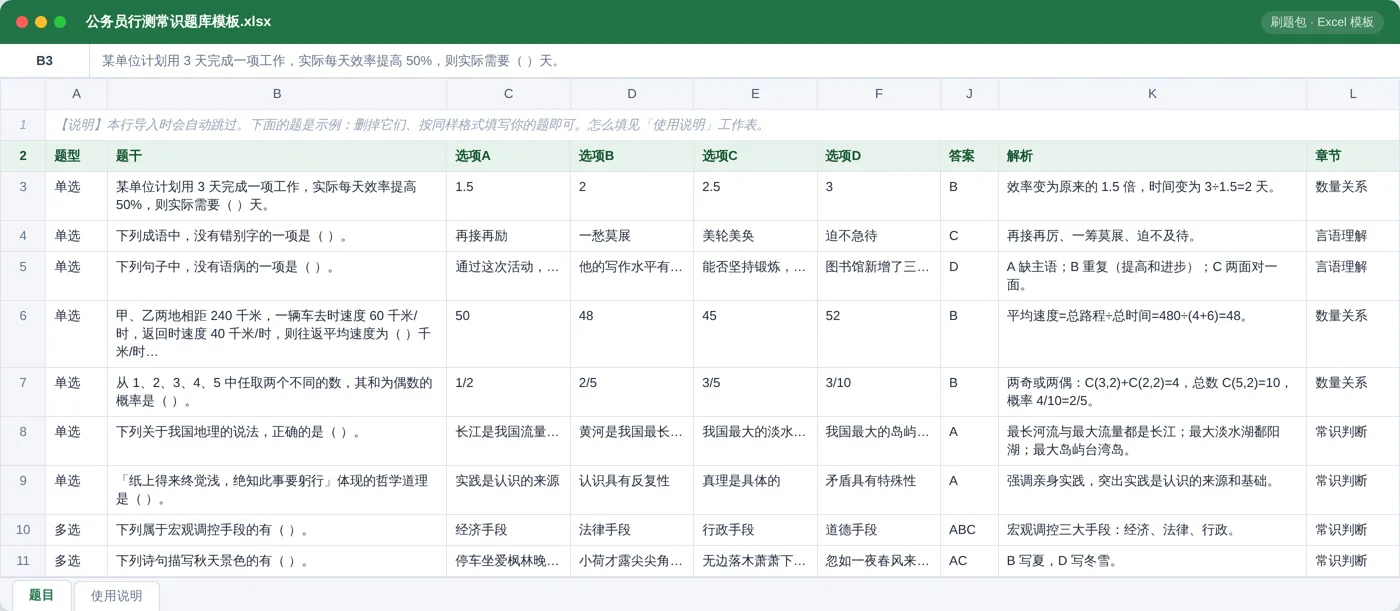Select cell containing 一愁莫展
Image resolution: width=1400 pixels, height=611 pixels.
(x=632, y=236)
